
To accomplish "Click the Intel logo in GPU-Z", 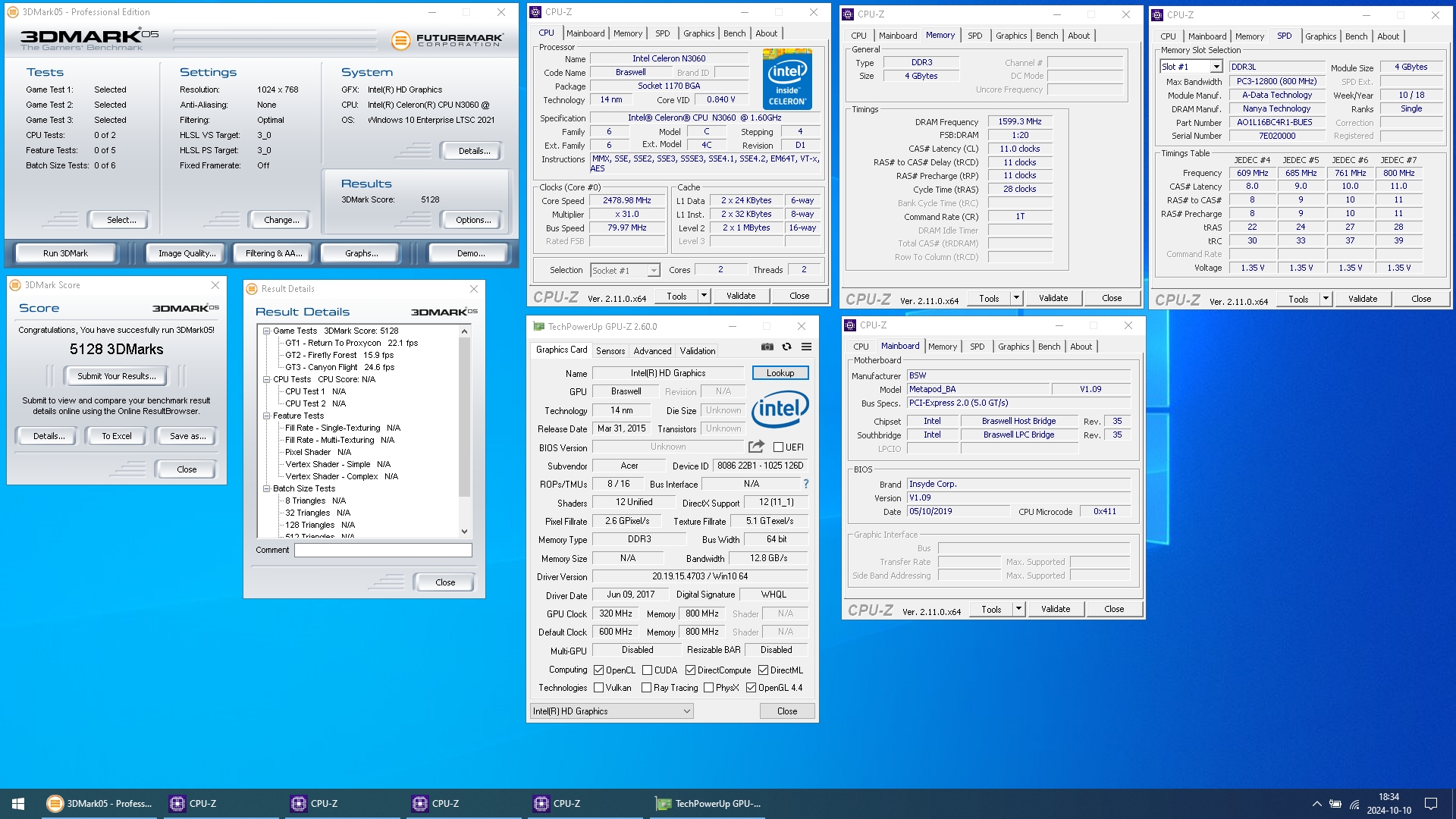I will click(x=780, y=409).
